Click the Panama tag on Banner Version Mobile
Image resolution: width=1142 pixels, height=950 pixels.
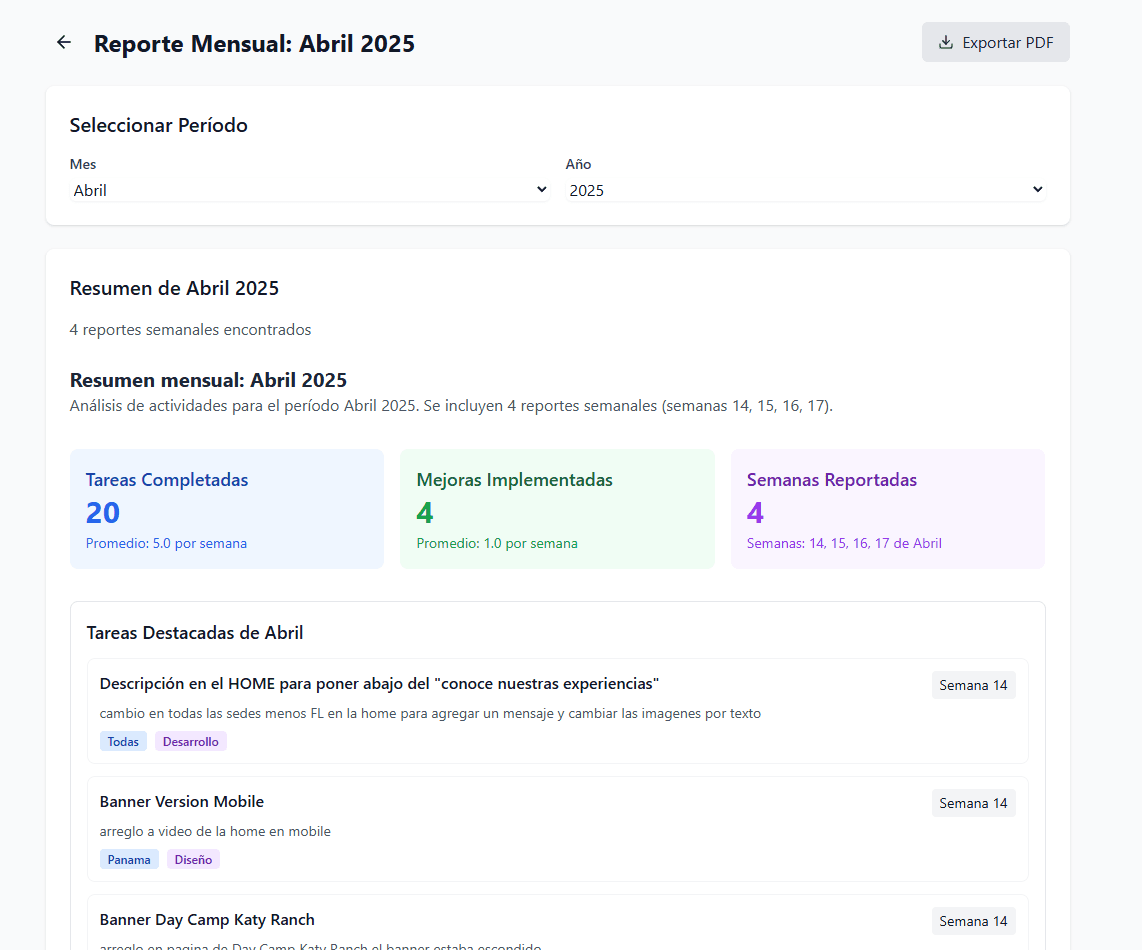click(129, 860)
